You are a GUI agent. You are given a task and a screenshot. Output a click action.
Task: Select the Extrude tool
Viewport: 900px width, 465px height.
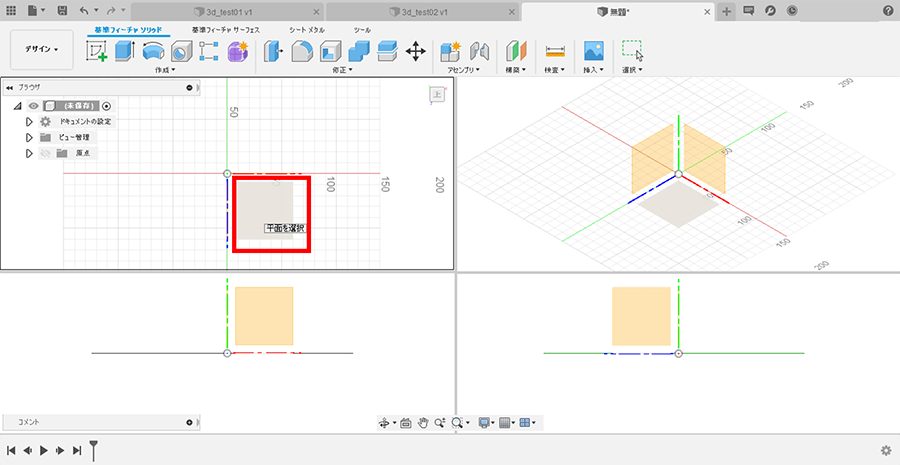(124, 52)
